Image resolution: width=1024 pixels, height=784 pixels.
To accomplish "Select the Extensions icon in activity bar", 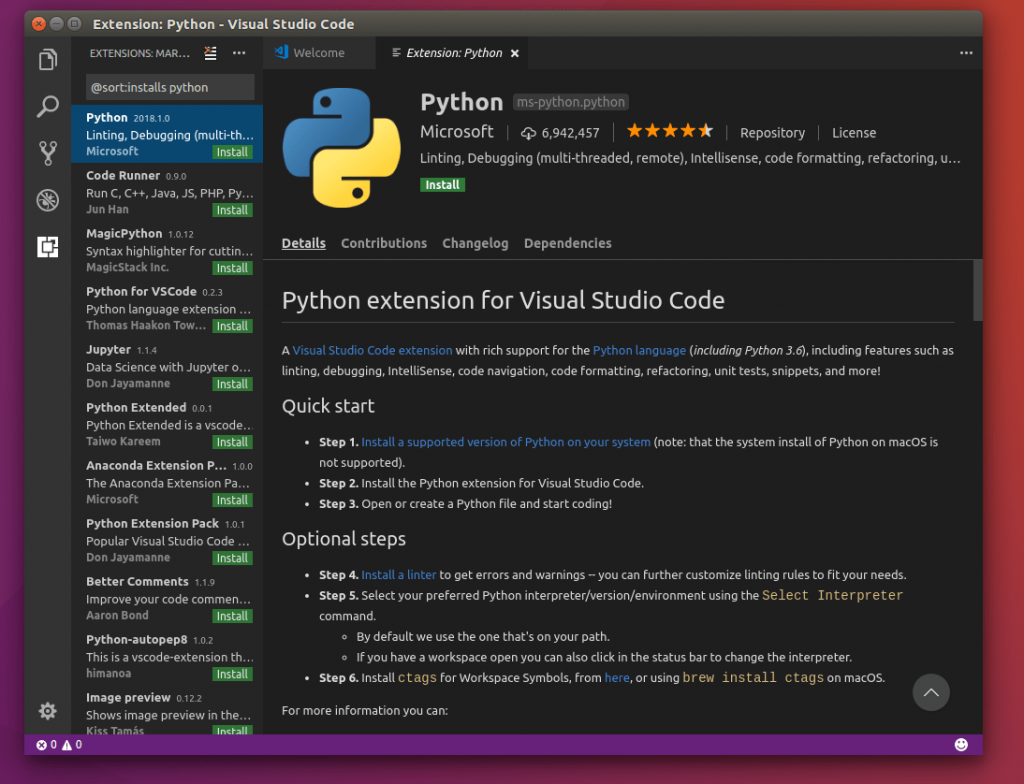I will click(x=47, y=247).
